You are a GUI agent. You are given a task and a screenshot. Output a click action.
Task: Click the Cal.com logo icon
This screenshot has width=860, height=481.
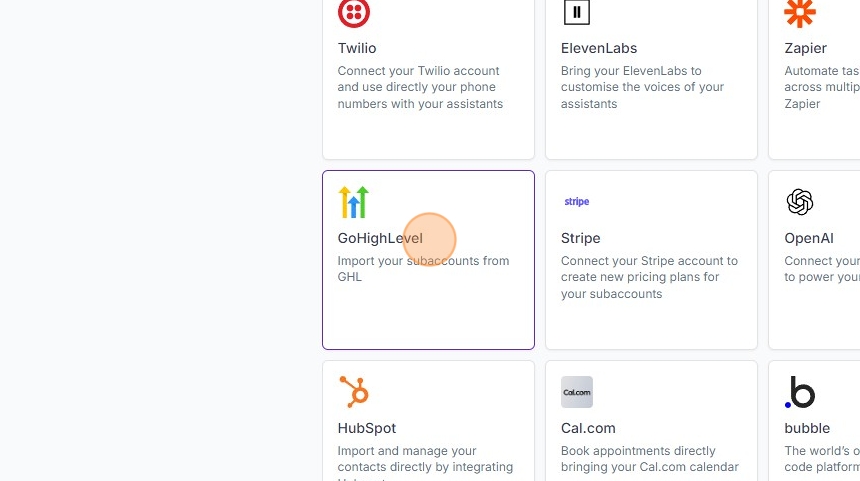tap(577, 392)
